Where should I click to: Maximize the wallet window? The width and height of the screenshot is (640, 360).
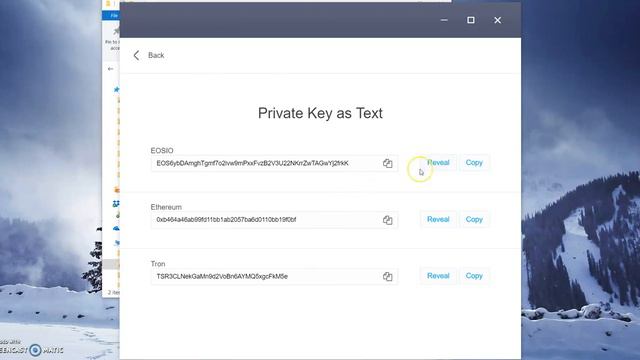coord(471,20)
